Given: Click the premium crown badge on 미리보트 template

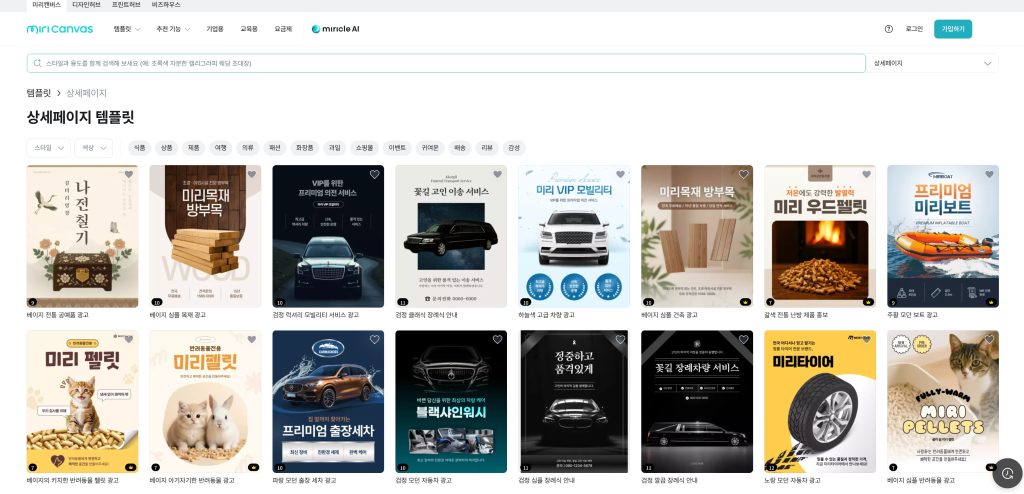Looking at the screenshot, I should point(990,301).
